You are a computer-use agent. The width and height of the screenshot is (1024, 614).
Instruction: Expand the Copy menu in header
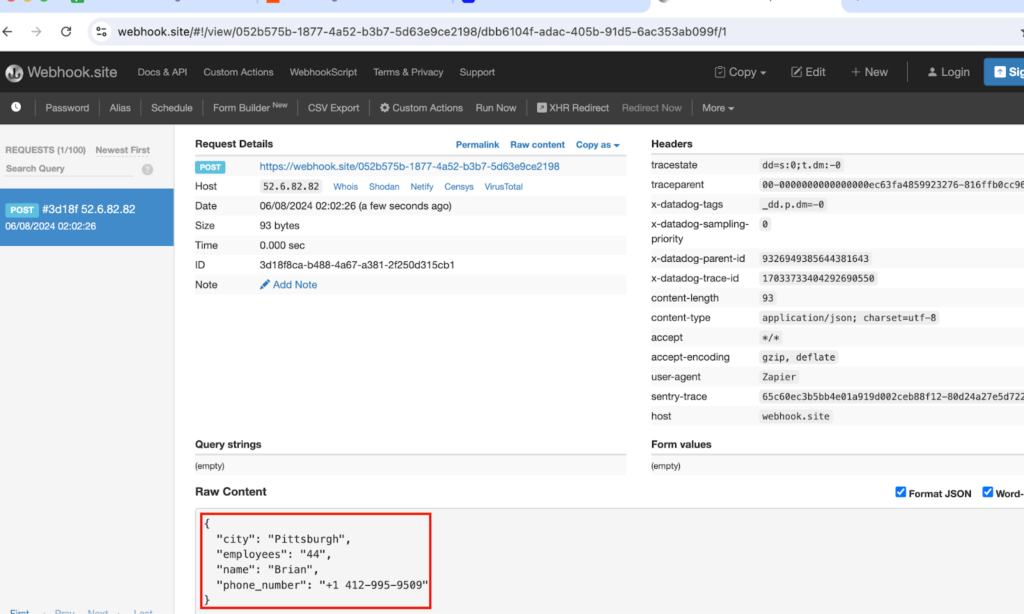[739, 71]
